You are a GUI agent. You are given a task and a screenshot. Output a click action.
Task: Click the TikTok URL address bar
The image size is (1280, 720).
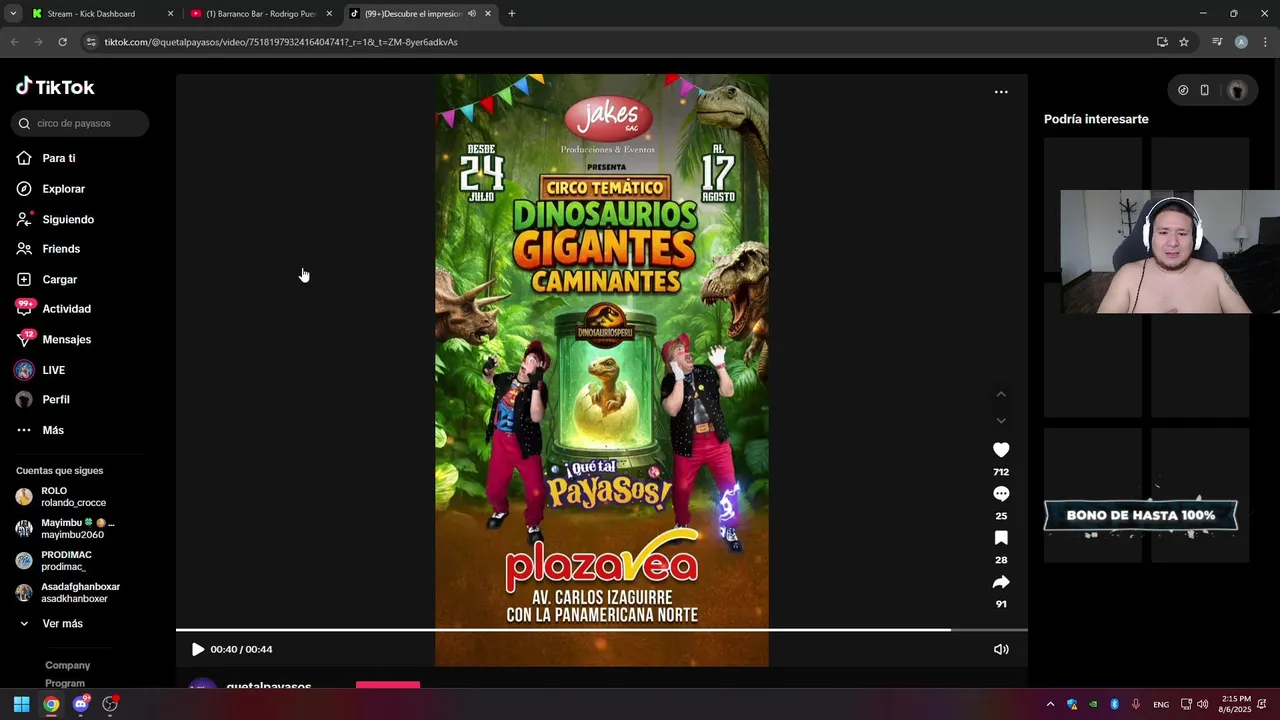coord(620,42)
